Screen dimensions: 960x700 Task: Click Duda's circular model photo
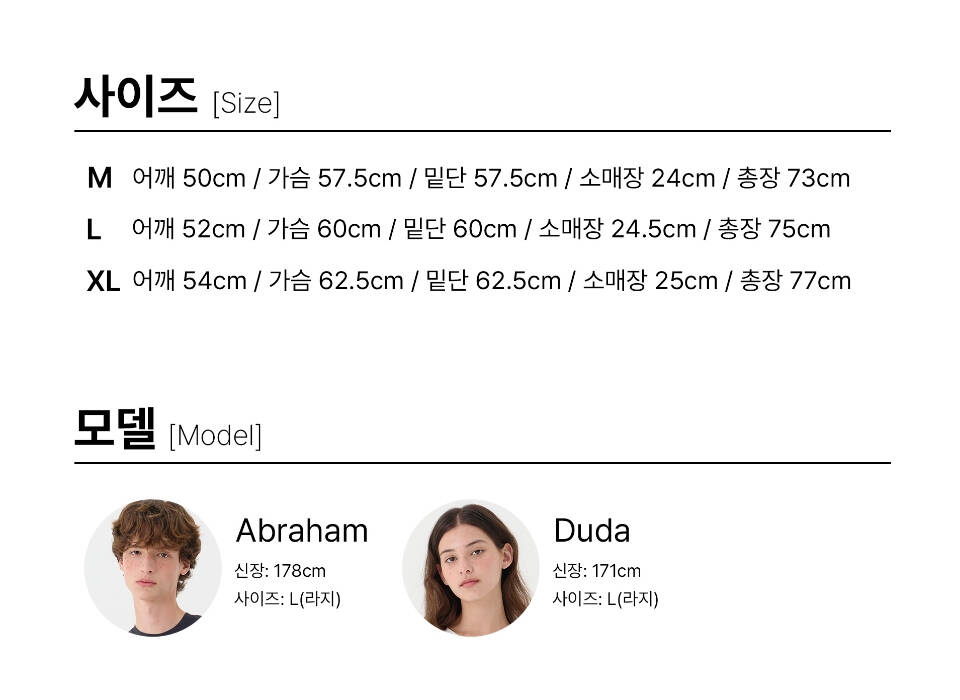click(471, 567)
